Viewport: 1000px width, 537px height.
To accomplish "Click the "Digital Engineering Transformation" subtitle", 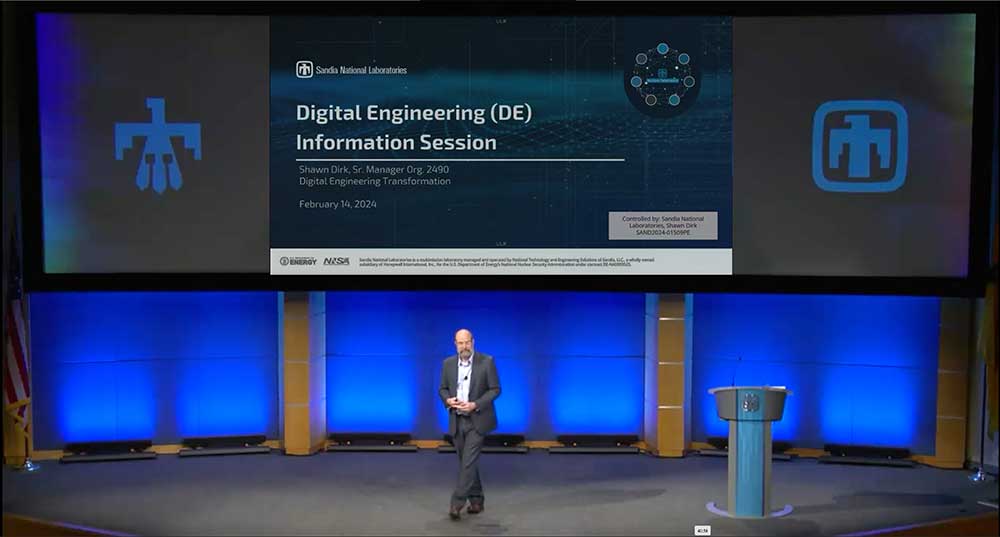I will (375, 182).
